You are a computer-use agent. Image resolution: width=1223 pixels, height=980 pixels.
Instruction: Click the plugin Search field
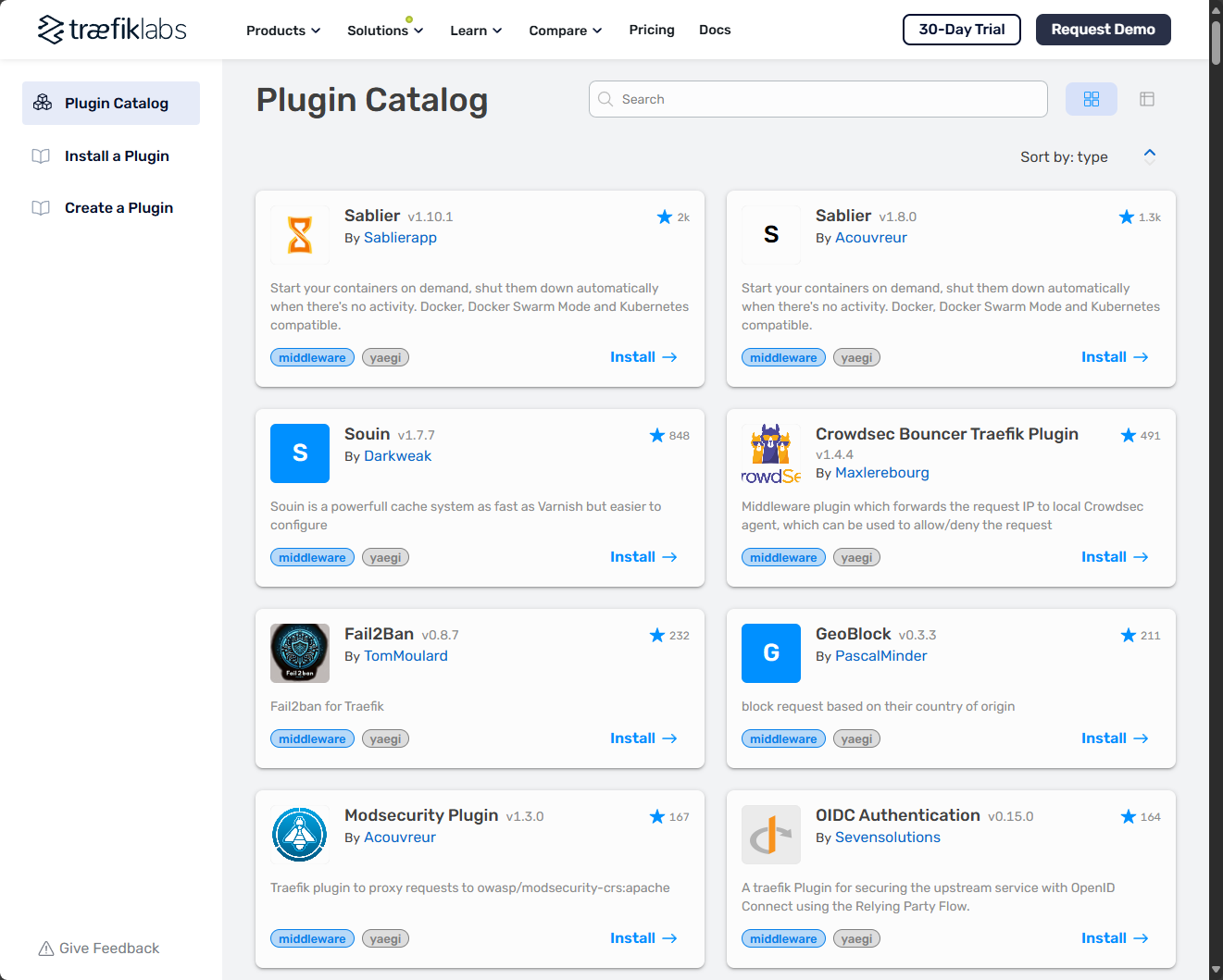pyautogui.click(x=818, y=99)
